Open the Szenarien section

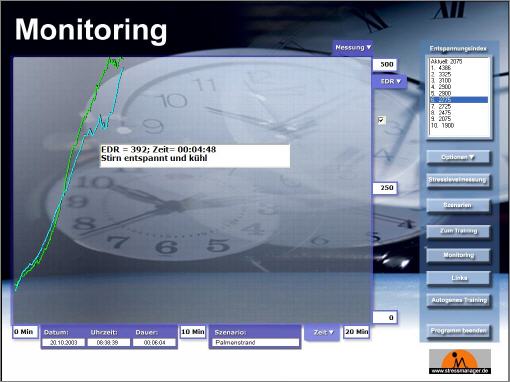(x=458, y=205)
